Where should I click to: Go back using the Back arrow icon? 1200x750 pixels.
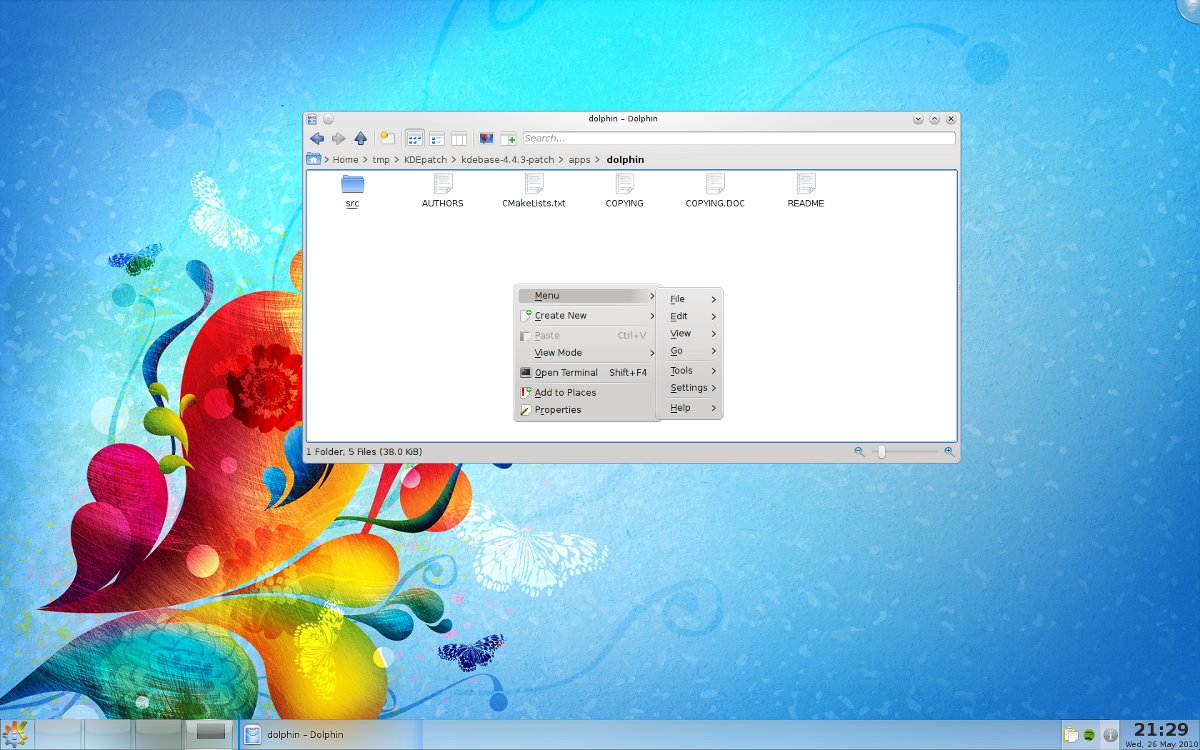click(317, 138)
